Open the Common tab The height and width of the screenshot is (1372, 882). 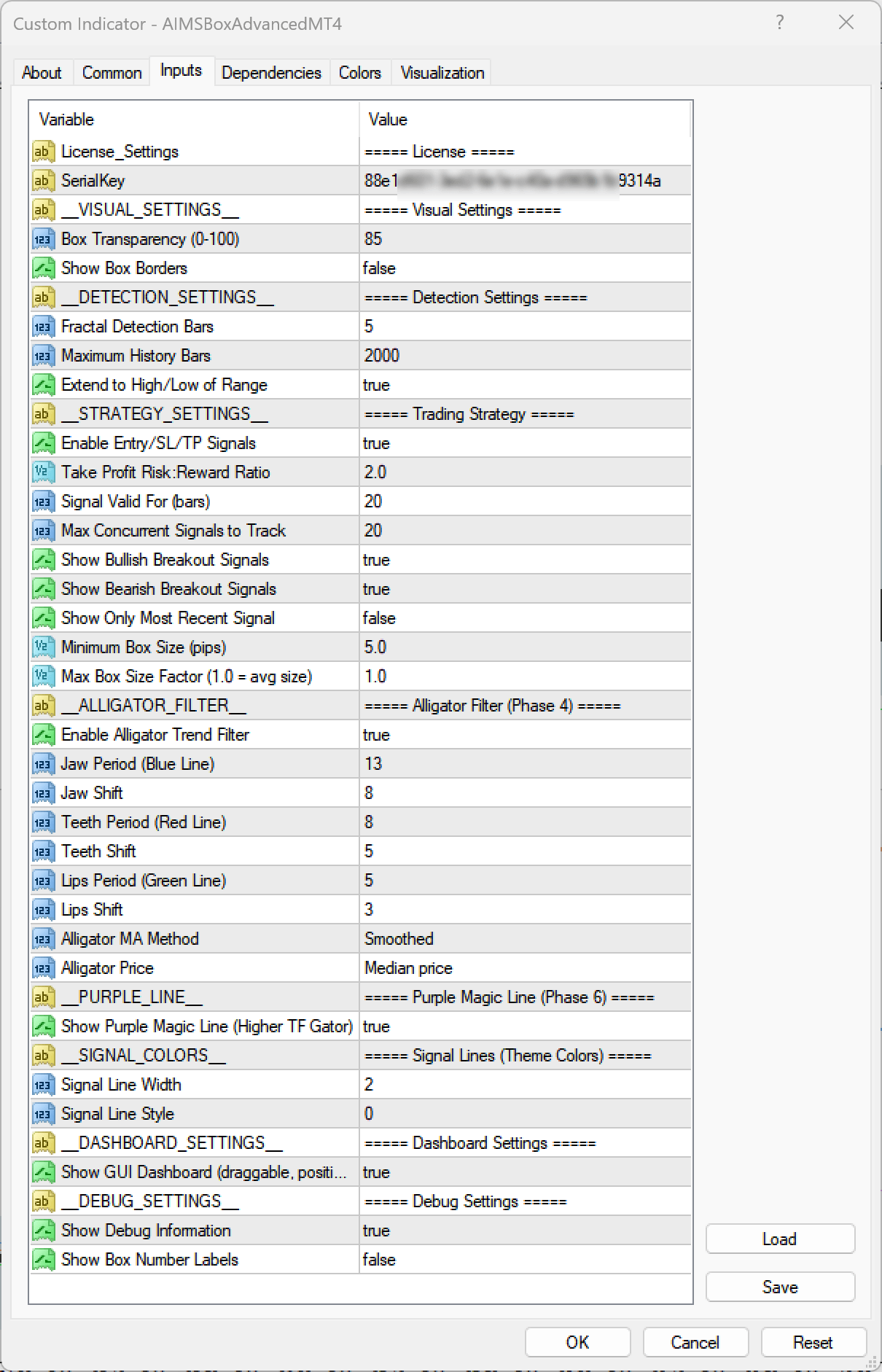pos(112,73)
